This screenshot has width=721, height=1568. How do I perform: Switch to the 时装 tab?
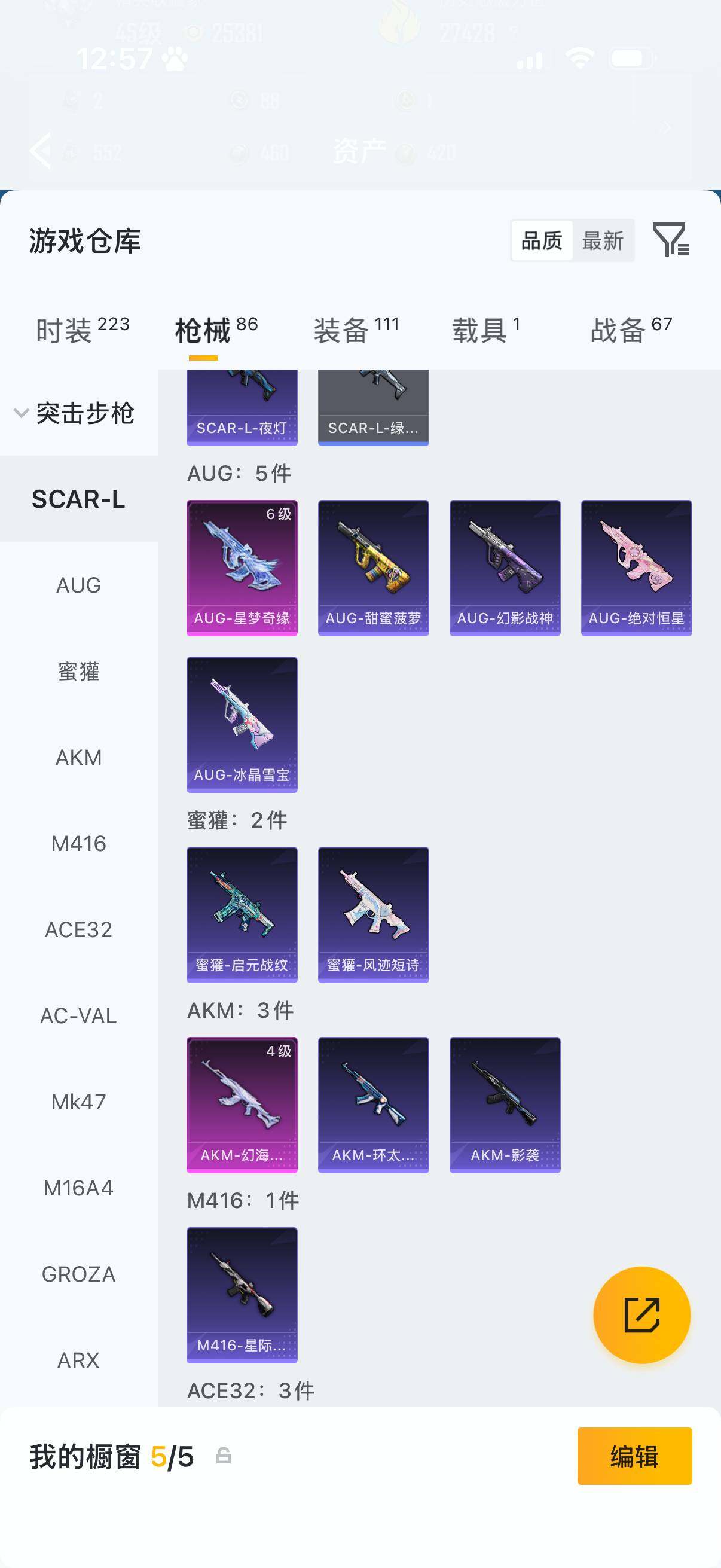coord(82,330)
